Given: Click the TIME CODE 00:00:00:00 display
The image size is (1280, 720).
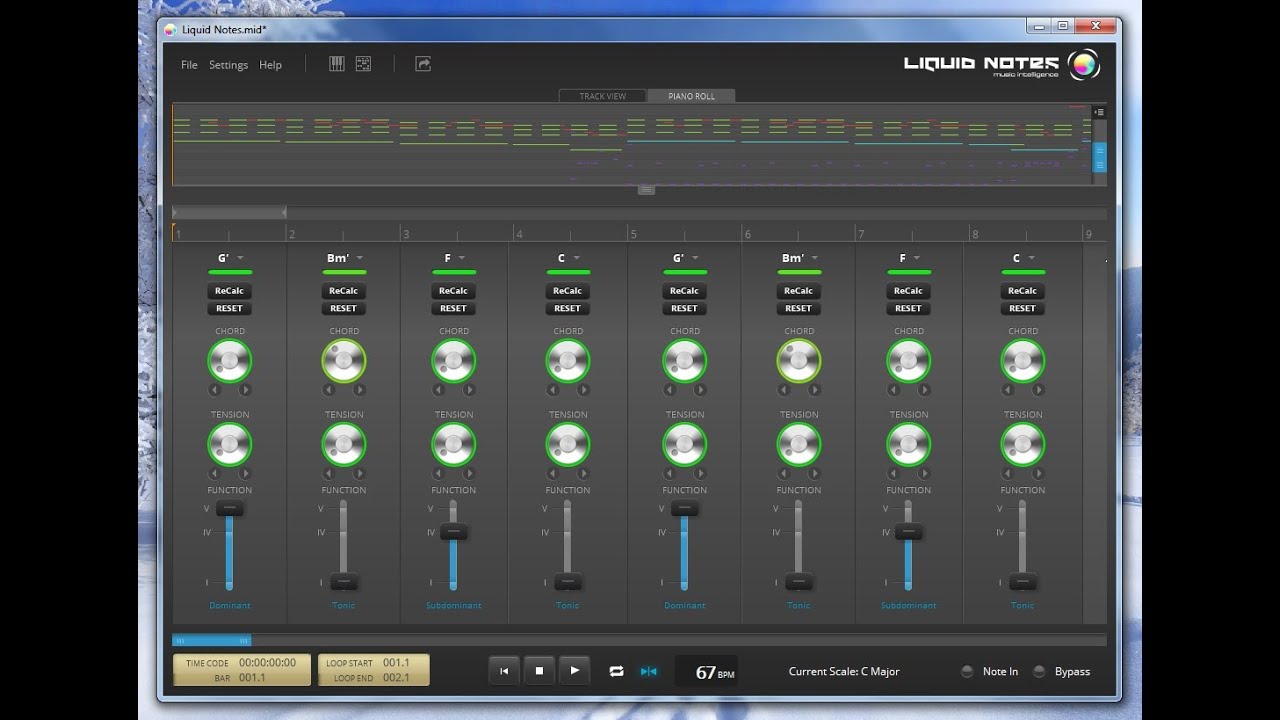Looking at the screenshot, I should [267, 662].
